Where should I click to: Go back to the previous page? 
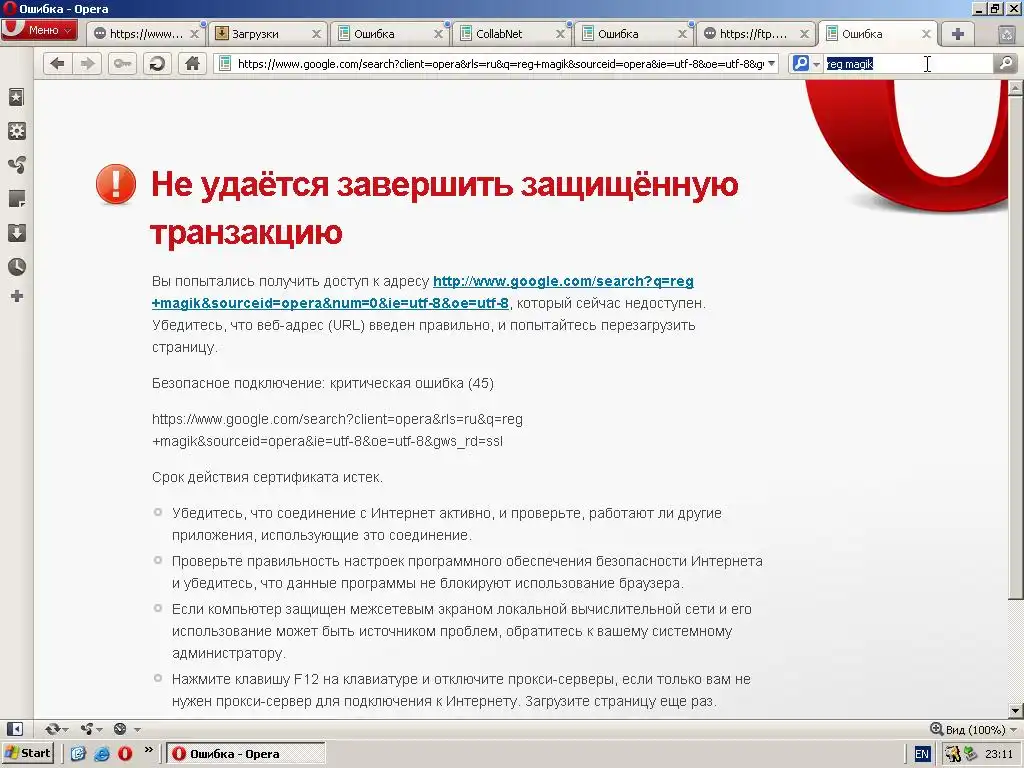click(57, 63)
